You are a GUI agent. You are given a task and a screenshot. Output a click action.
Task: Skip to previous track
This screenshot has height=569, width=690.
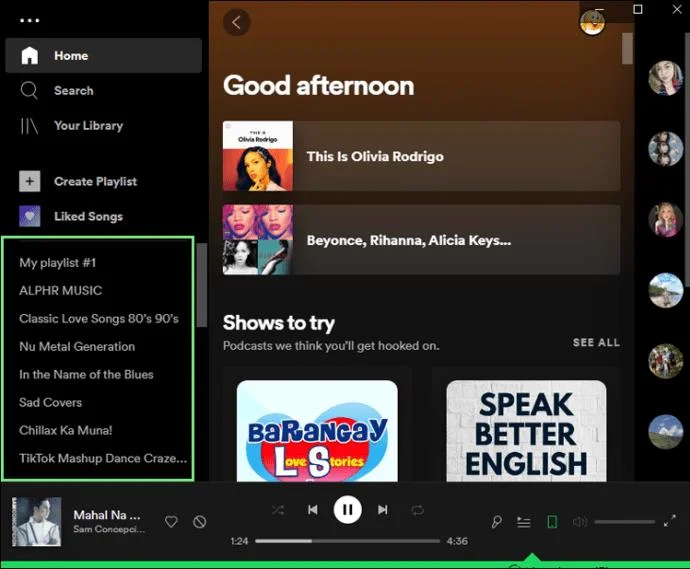312,510
